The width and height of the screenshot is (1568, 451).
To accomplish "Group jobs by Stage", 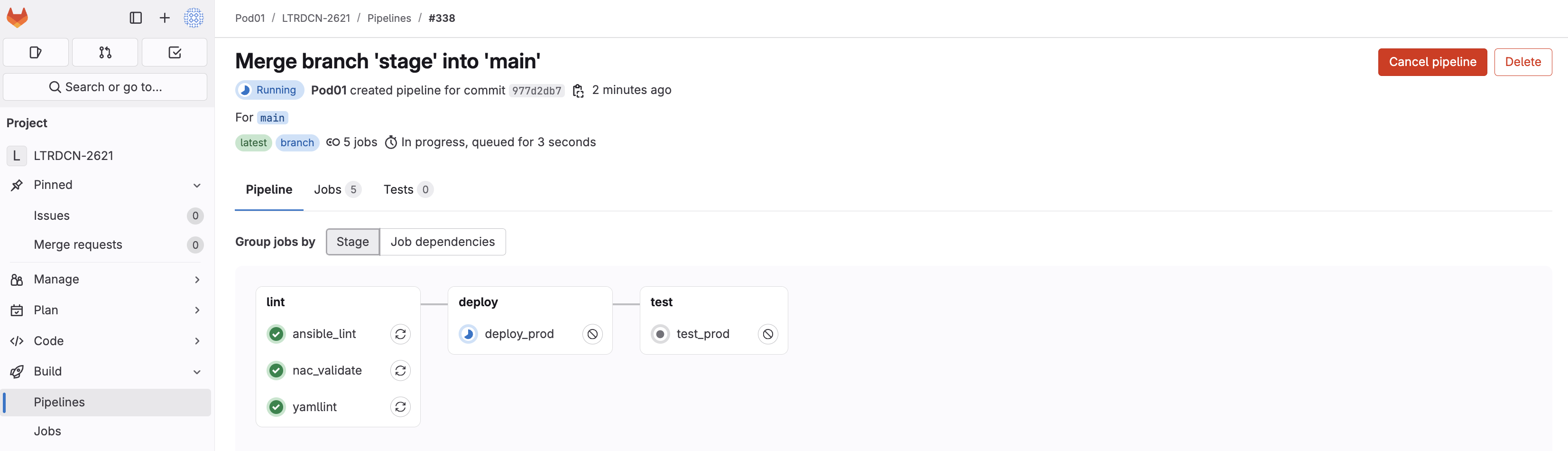I will (352, 242).
